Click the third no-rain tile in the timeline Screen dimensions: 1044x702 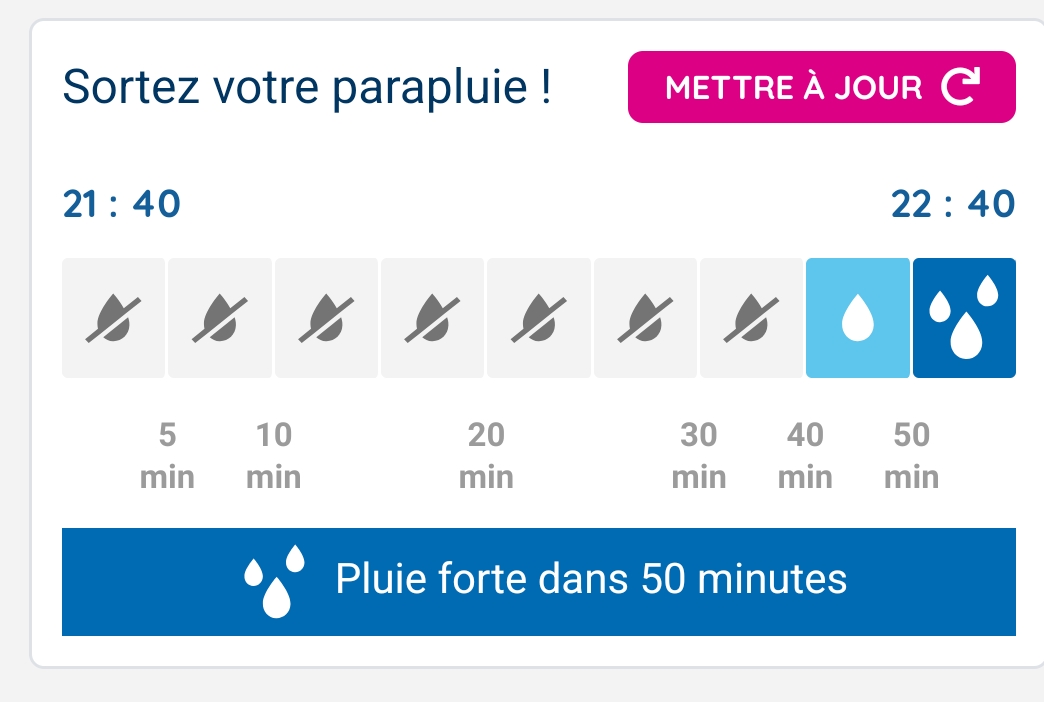pos(326,318)
